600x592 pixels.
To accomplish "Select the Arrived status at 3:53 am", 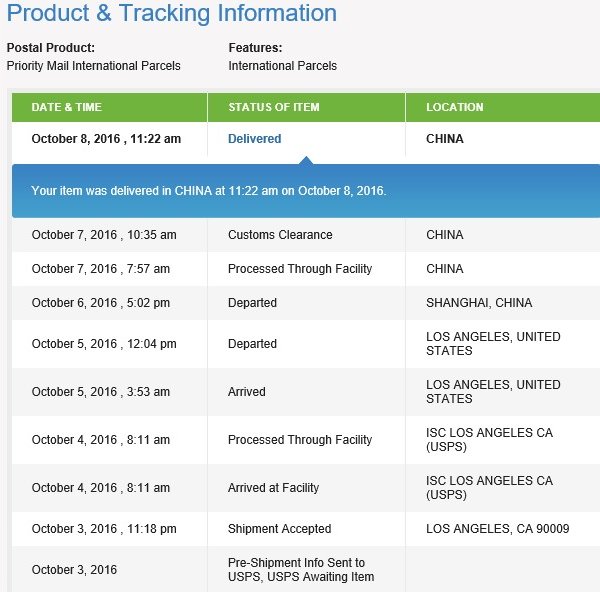I will pyautogui.click(x=246, y=391).
